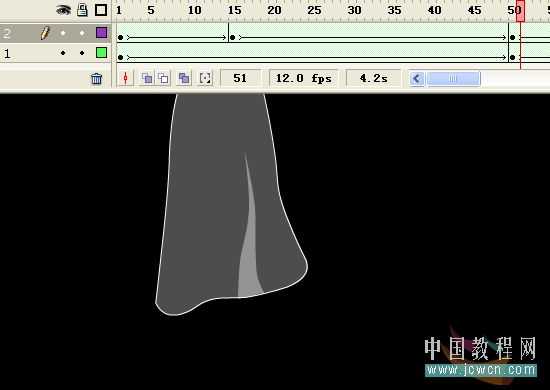Select layer 1 keyframe at frame 1
Viewport: 550px width, 390px height.
click(x=120, y=57)
